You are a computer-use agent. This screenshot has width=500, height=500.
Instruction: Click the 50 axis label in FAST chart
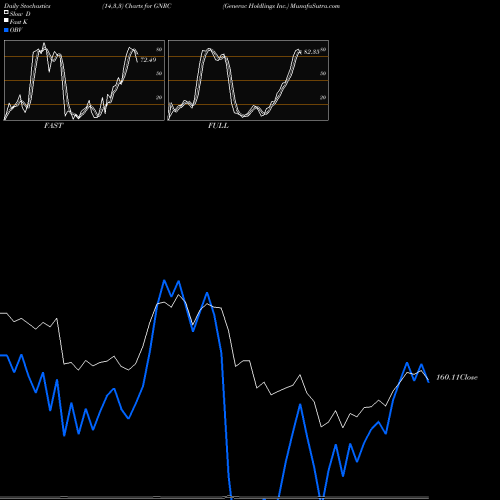pos(159,73)
